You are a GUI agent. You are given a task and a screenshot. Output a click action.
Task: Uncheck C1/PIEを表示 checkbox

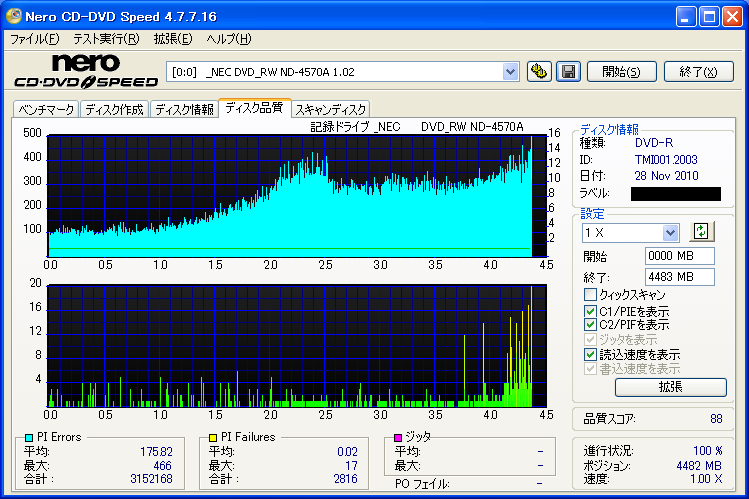(x=590, y=311)
